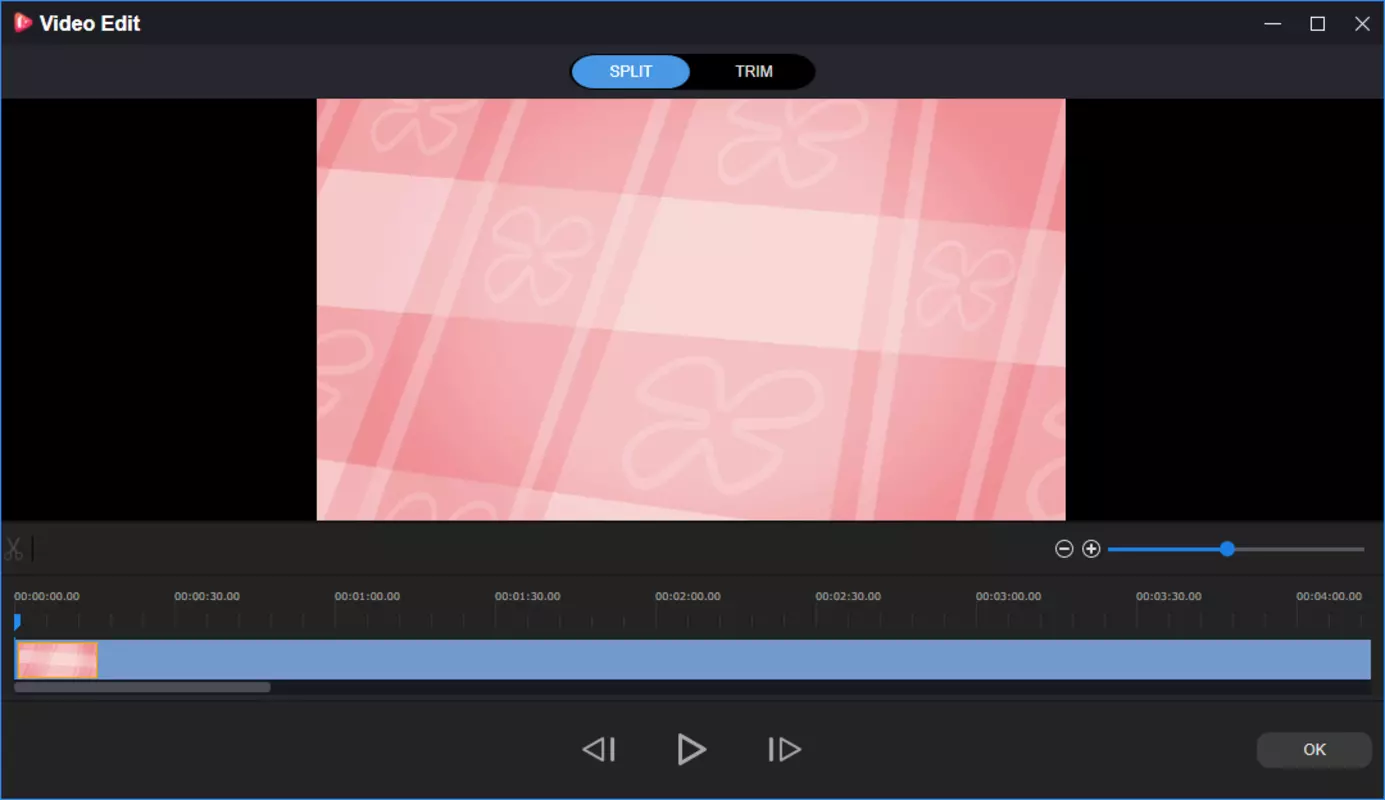The height and width of the screenshot is (800, 1385).
Task: Click the 00:01:30.00 ruler mark
Action: pos(527,596)
